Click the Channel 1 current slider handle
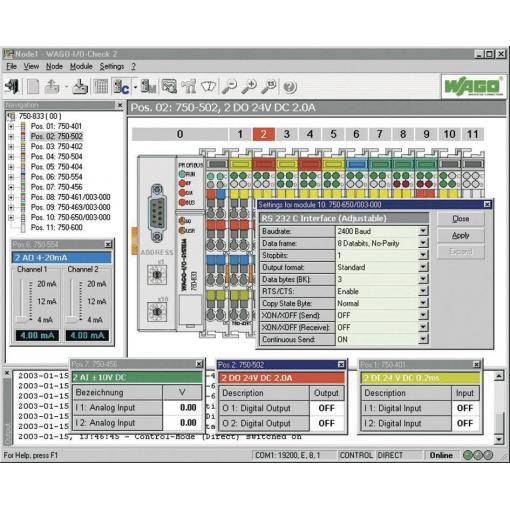This screenshot has width=510, height=510. point(23,320)
